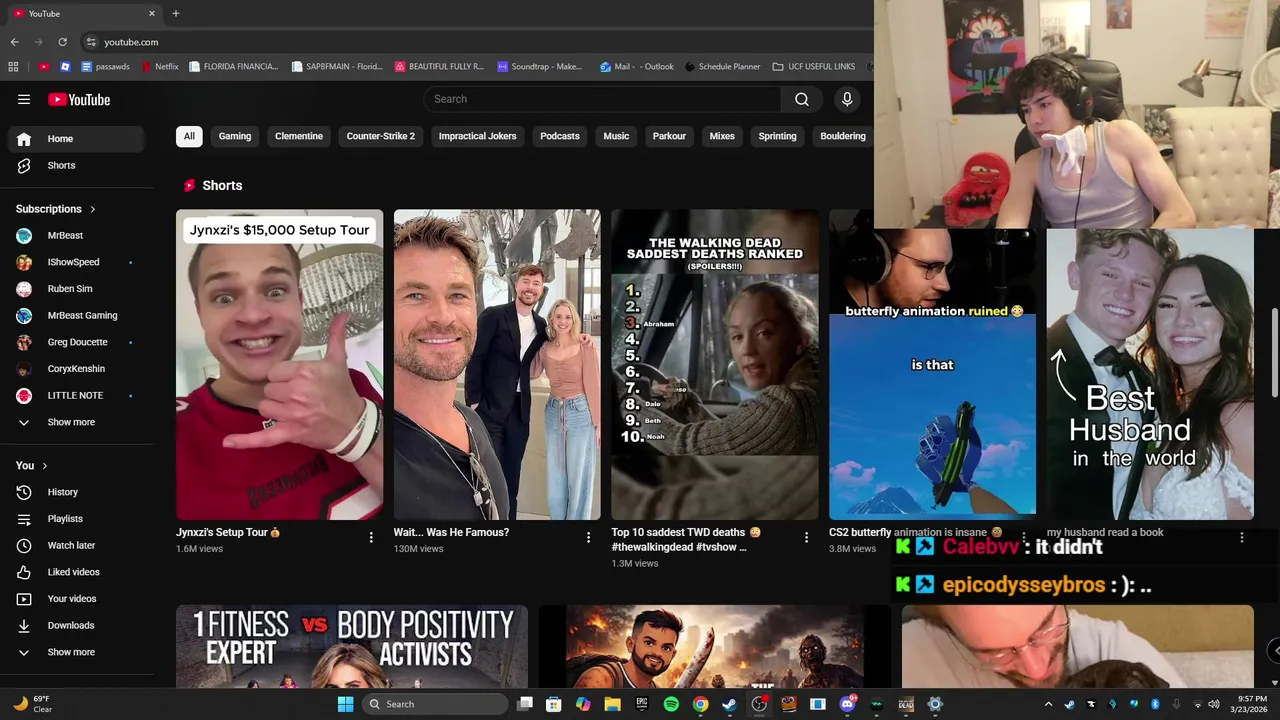Open options menu for my husband read a book
Viewport: 1280px width, 720px height.
click(x=1242, y=537)
